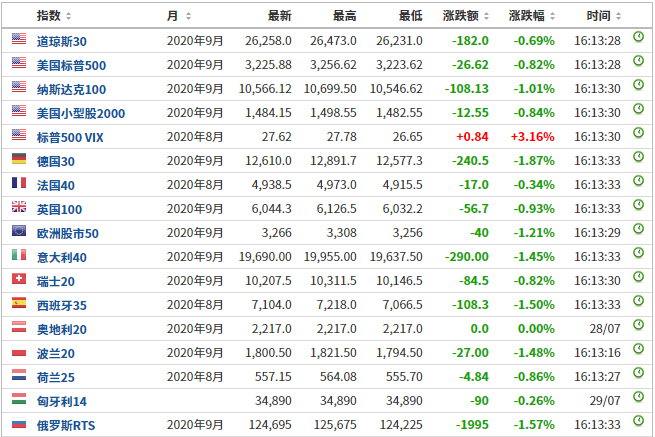Click the clock icon in 美国标普500 row
Screen dimensions: 655x437
(638, 61)
